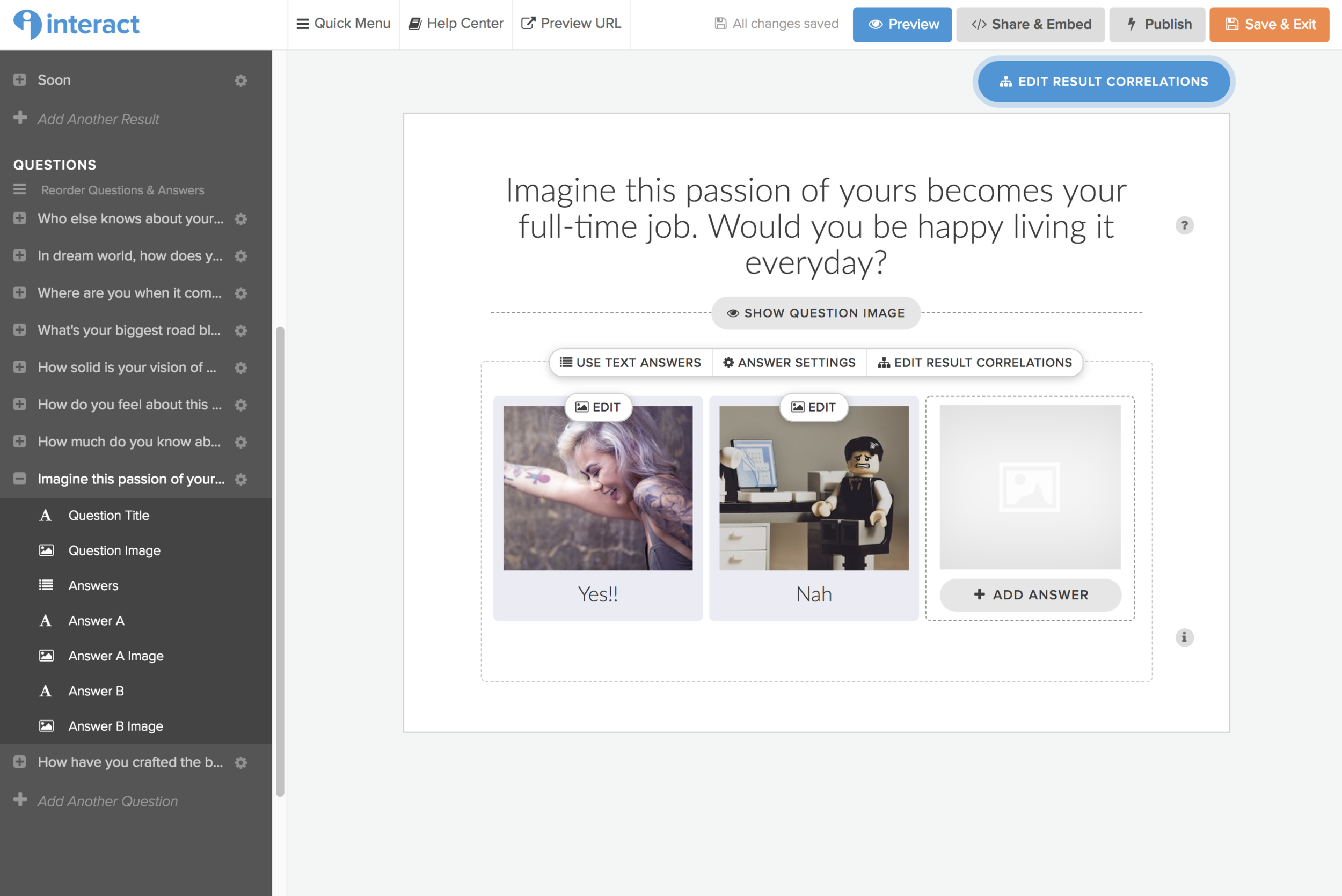The width and height of the screenshot is (1342, 896).
Task: Switch to Use Text Answers
Action: point(630,363)
